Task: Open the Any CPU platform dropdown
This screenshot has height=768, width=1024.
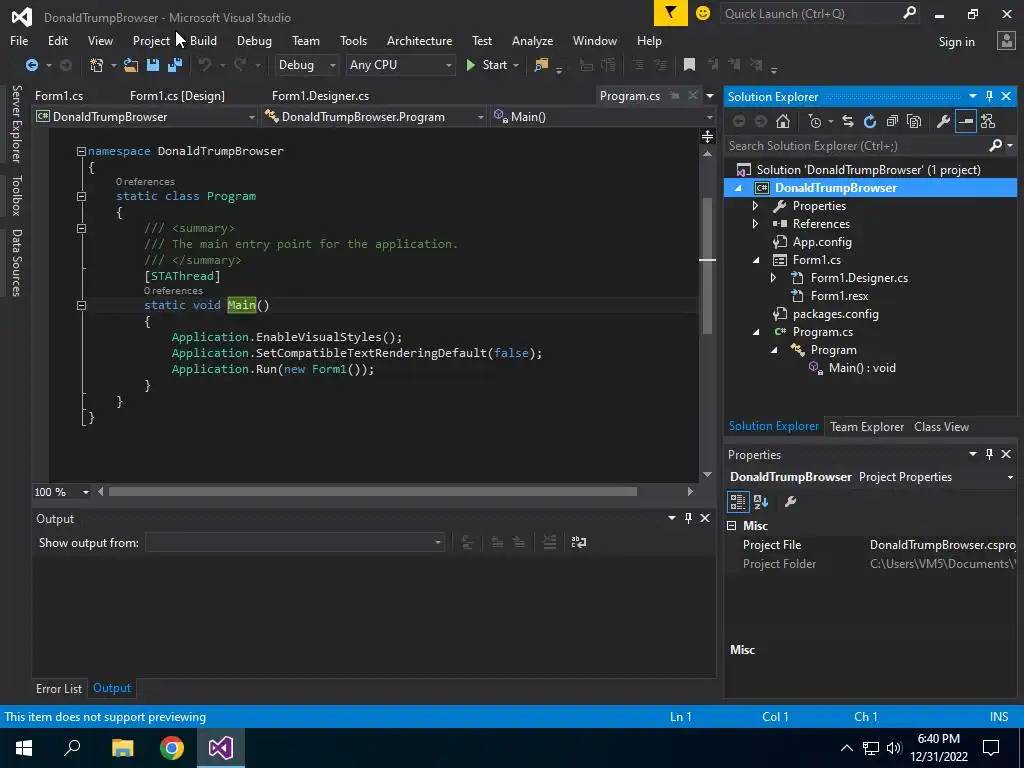Action: 400,65
